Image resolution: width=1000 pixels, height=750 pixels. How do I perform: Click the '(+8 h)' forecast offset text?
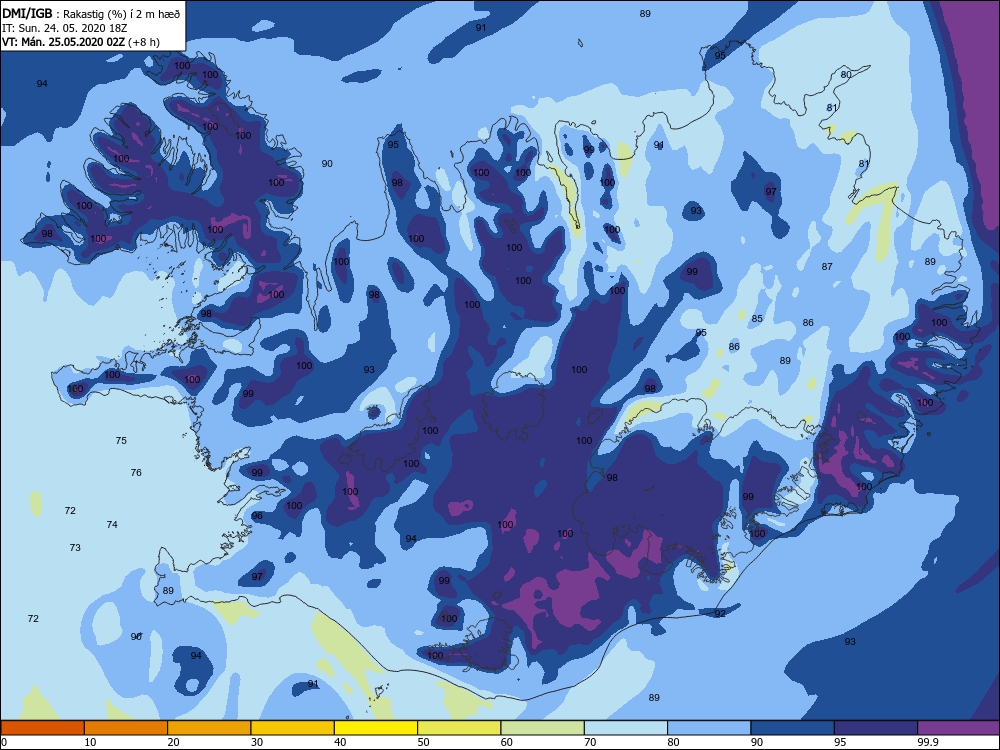144,42
